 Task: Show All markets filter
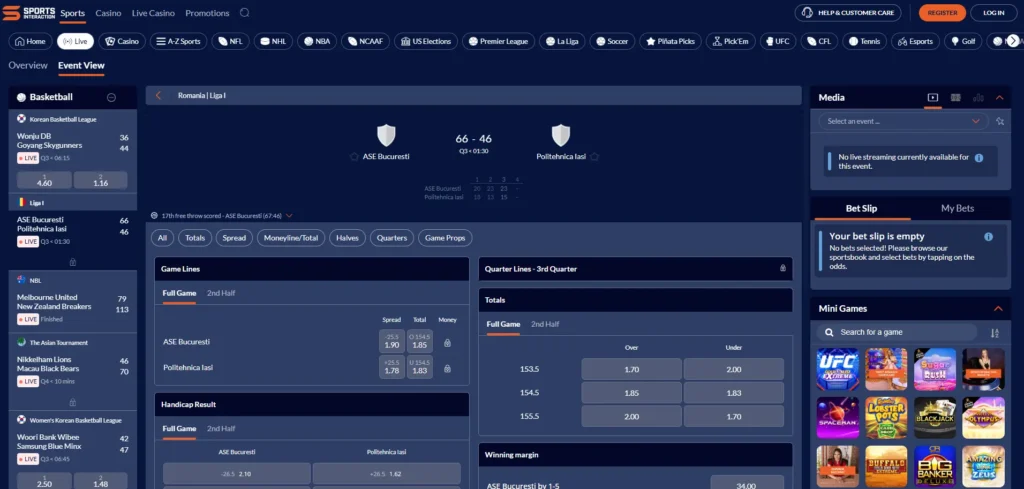[163, 238]
